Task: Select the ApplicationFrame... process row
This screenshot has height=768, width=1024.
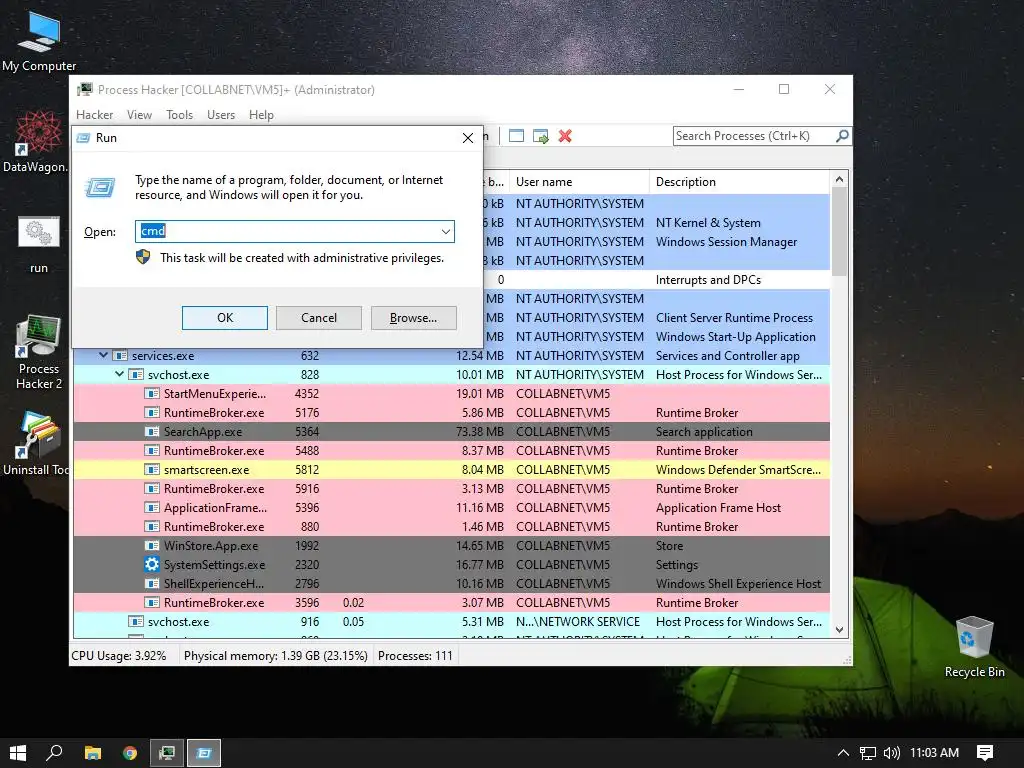Action: [x=451, y=507]
